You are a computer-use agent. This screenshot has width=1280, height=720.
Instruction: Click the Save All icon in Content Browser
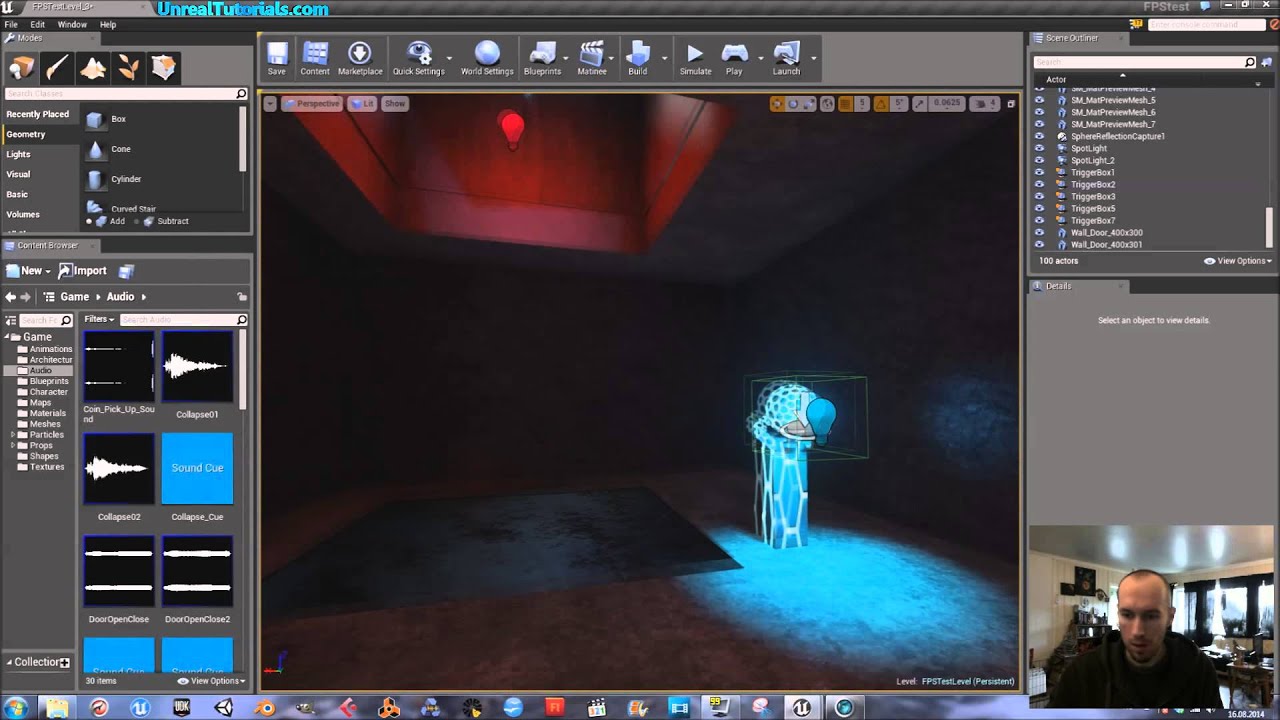[x=126, y=271]
